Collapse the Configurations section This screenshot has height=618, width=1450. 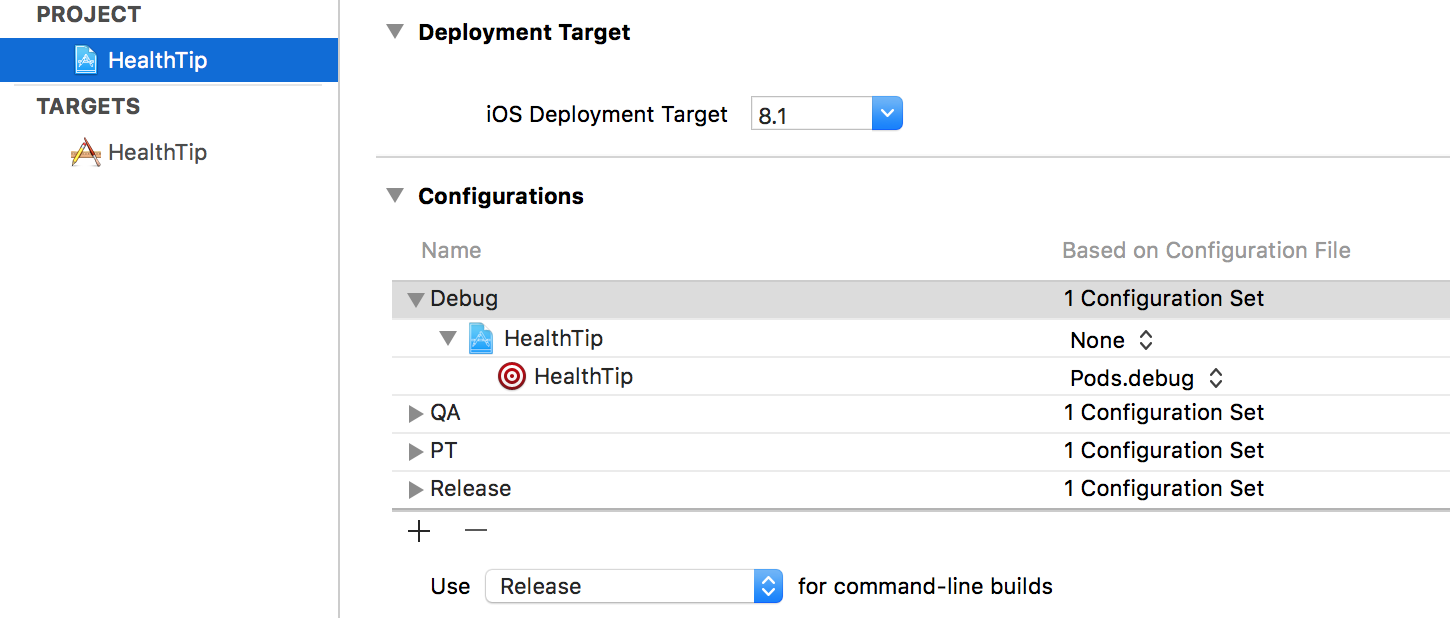coord(396,196)
